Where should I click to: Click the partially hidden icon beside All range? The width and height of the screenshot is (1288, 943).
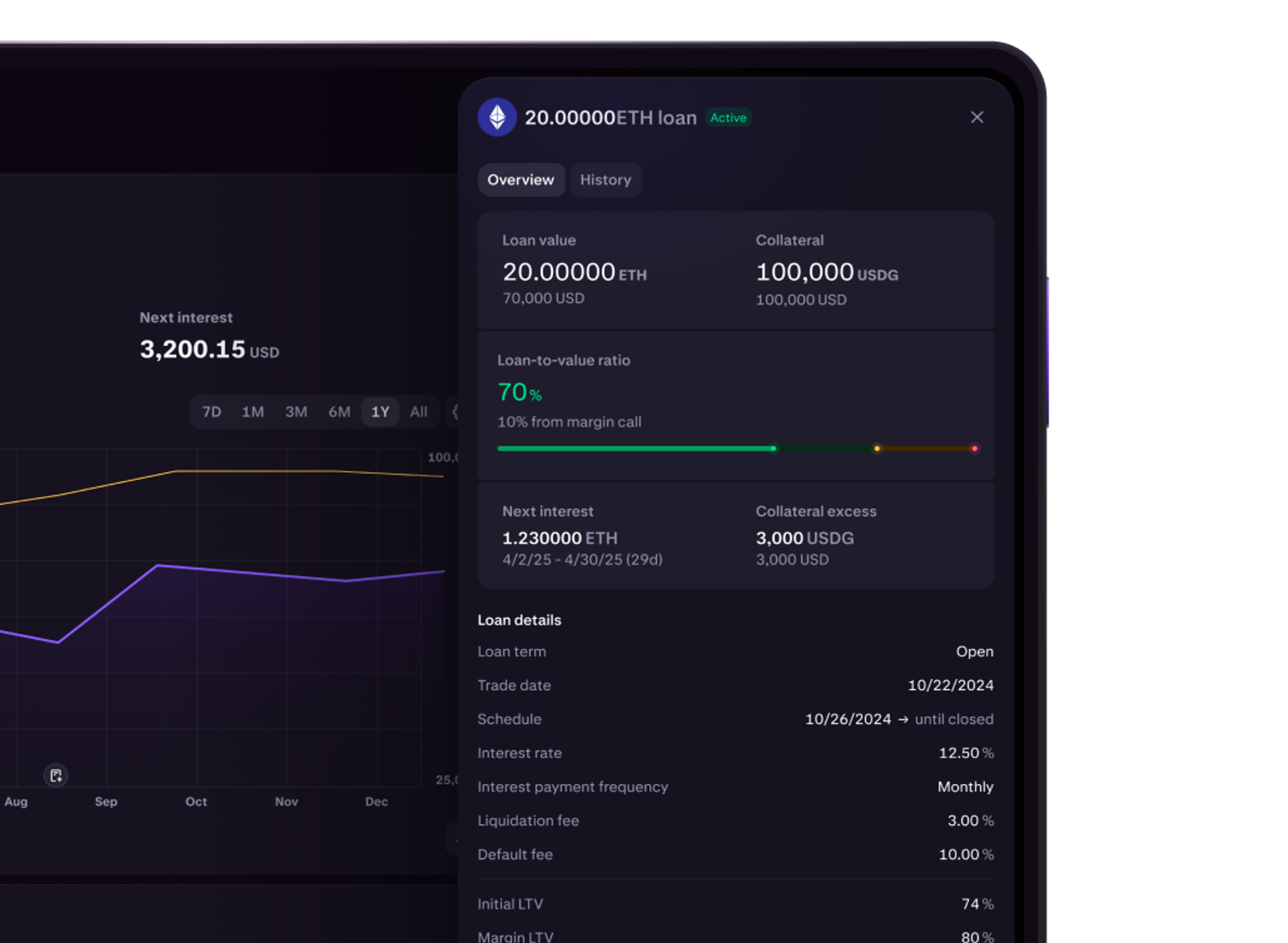point(454,412)
